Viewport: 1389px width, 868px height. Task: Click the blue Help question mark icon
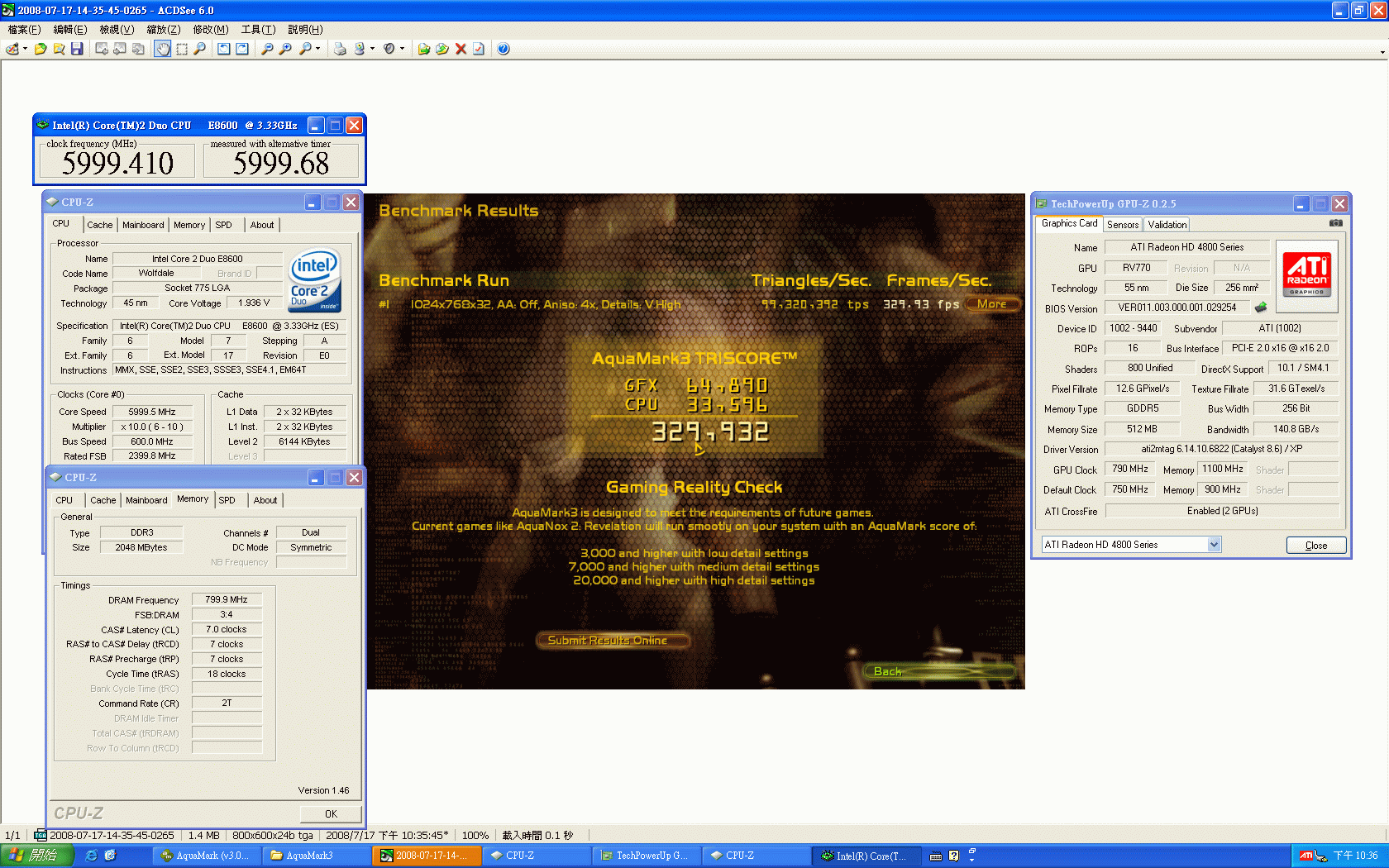point(504,49)
